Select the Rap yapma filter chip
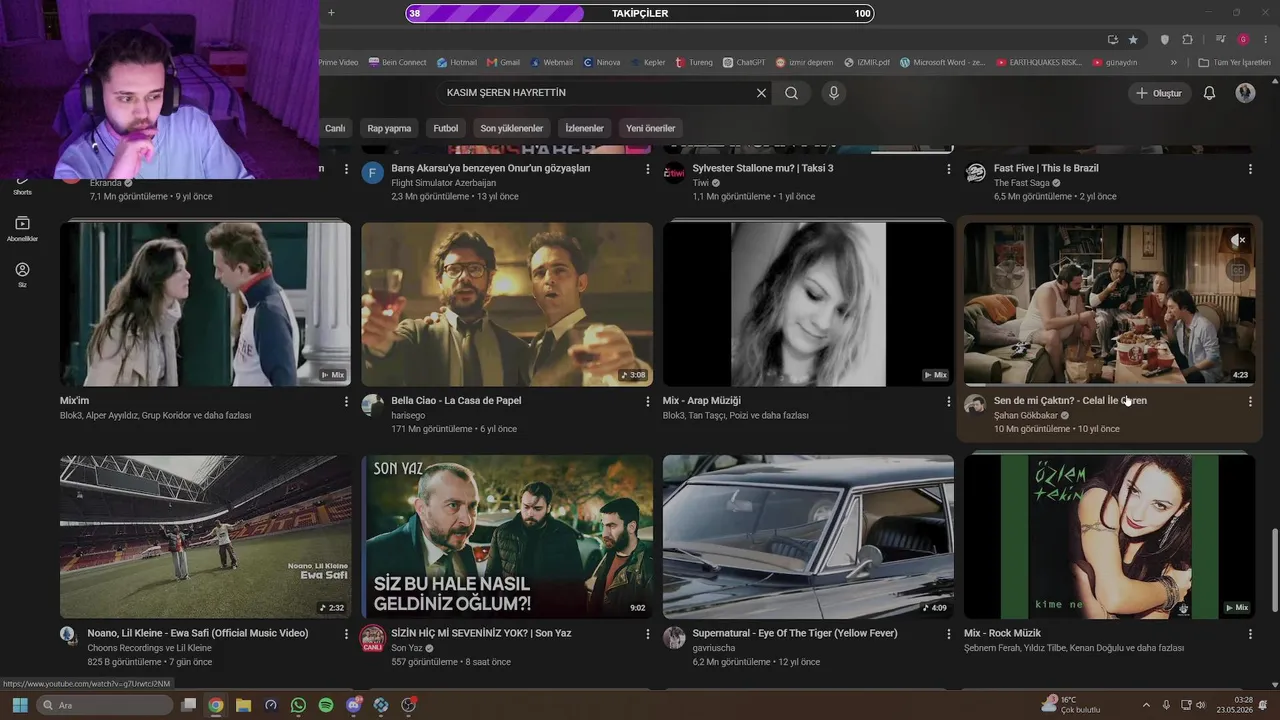 pyautogui.click(x=389, y=128)
